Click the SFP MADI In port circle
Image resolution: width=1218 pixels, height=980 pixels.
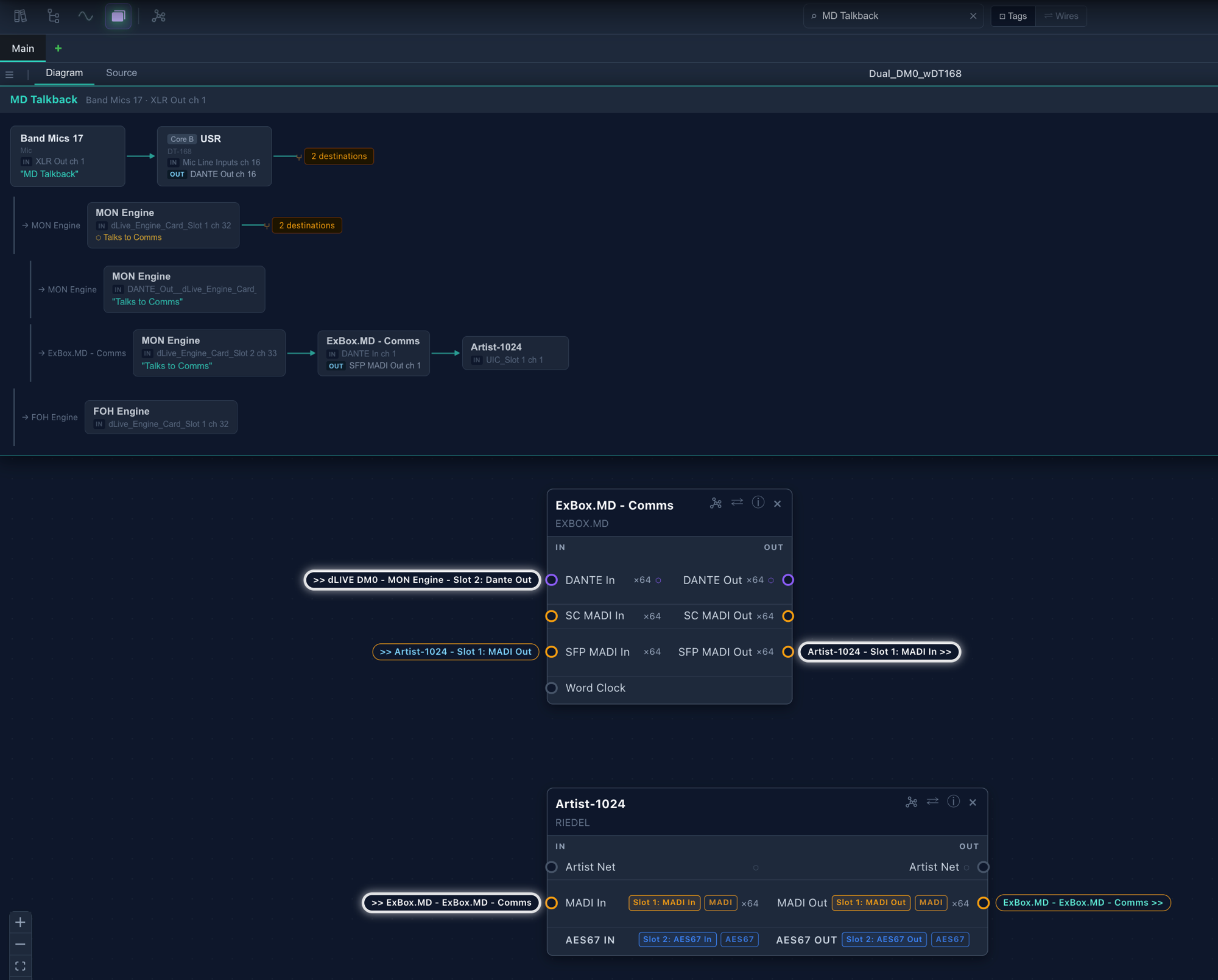(552, 652)
